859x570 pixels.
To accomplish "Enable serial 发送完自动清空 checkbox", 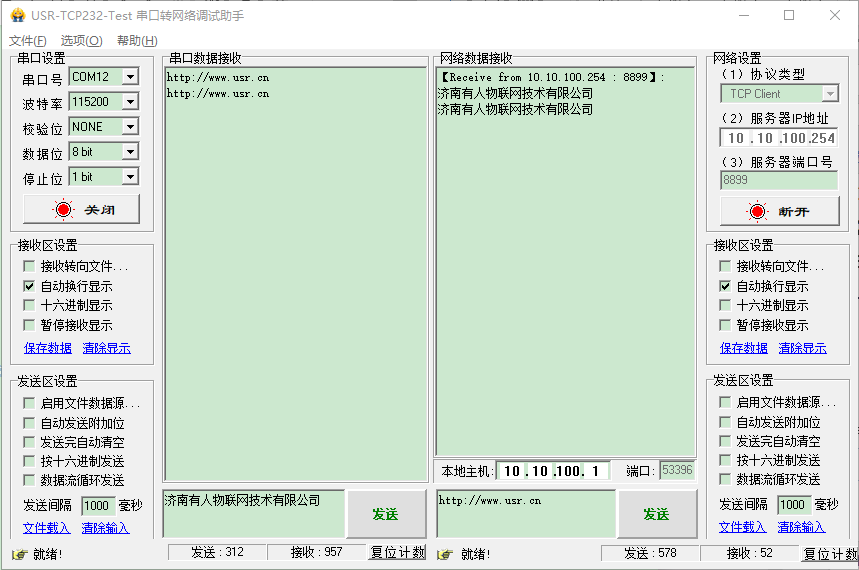I will pyautogui.click(x=29, y=442).
